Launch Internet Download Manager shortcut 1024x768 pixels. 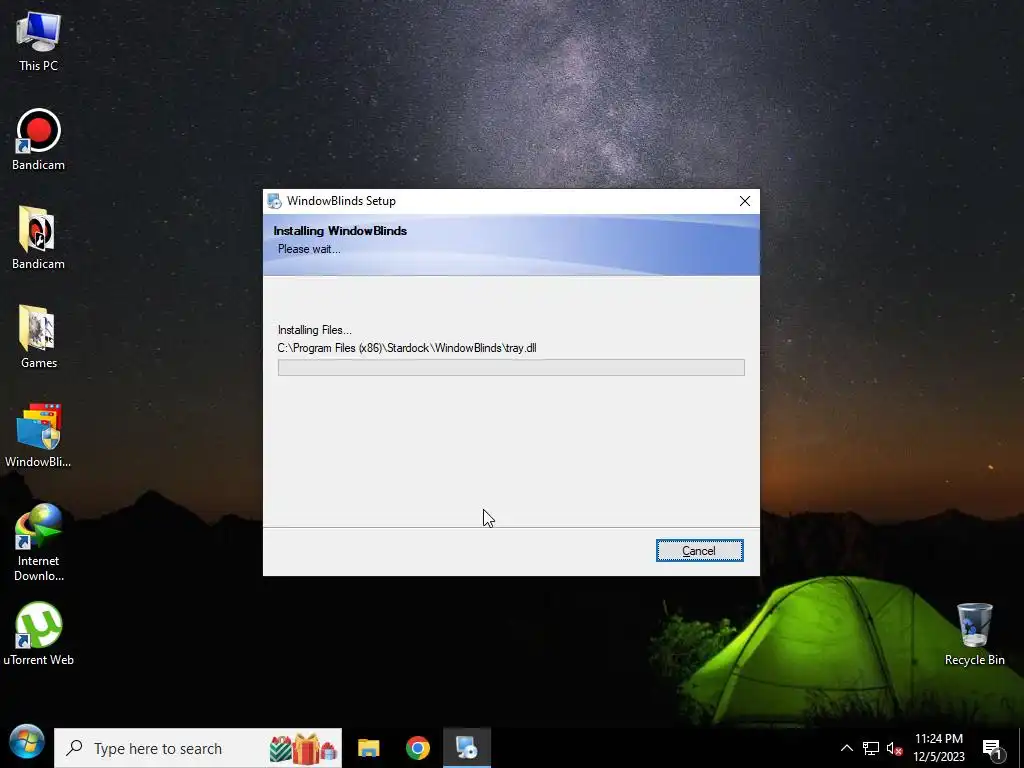coord(38,542)
